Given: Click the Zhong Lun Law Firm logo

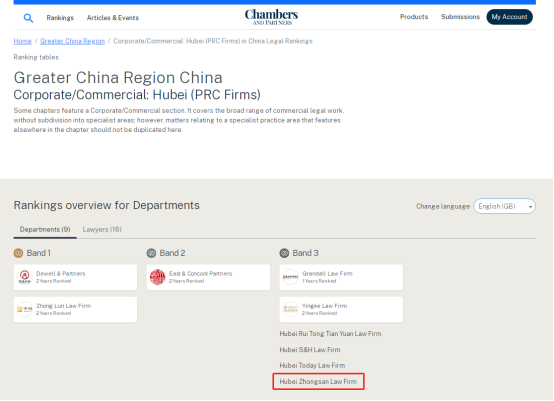Looking at the screenshot, I should click(x=25, y=309).
